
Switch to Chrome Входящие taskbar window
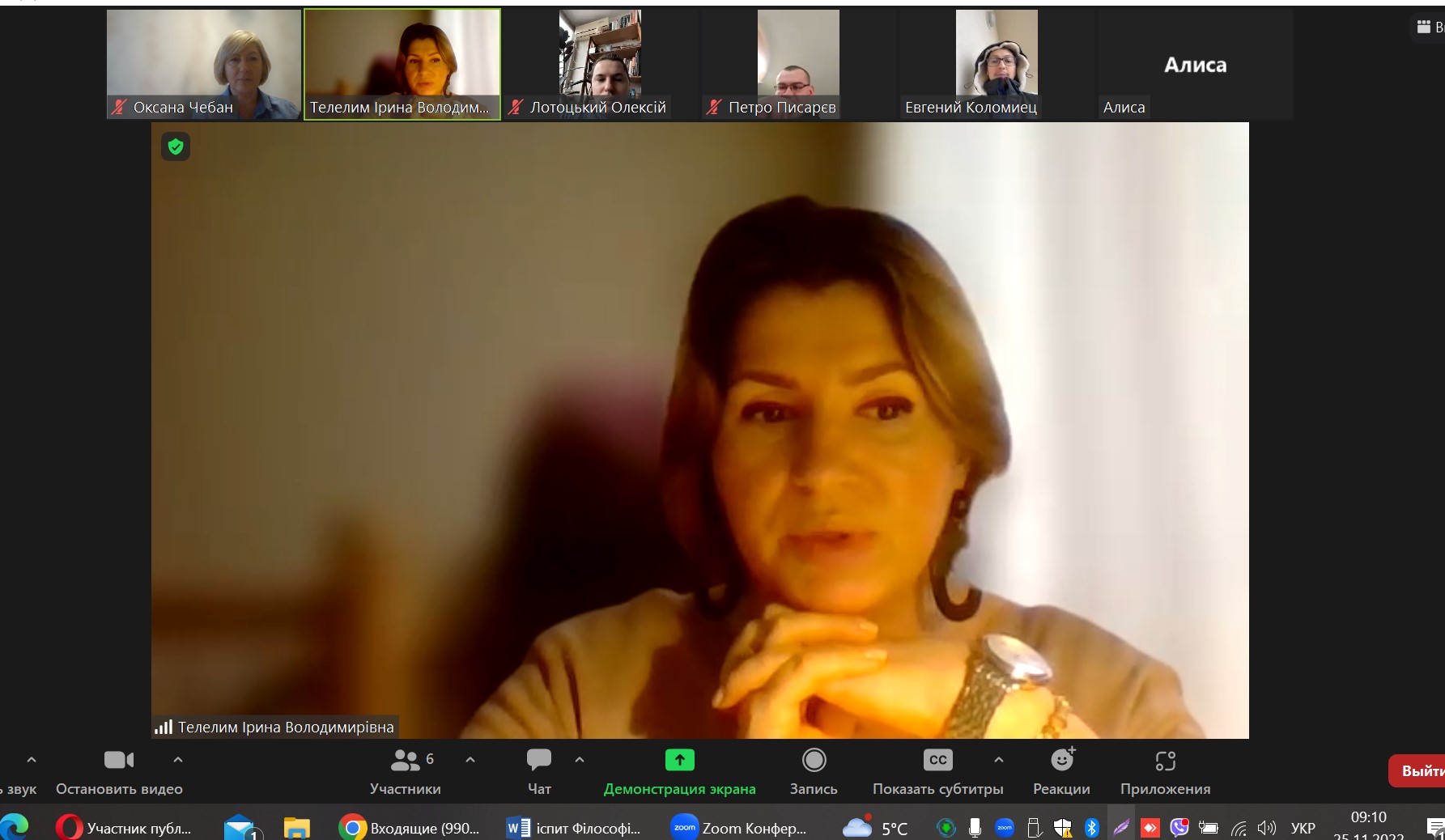click(411, 828)
